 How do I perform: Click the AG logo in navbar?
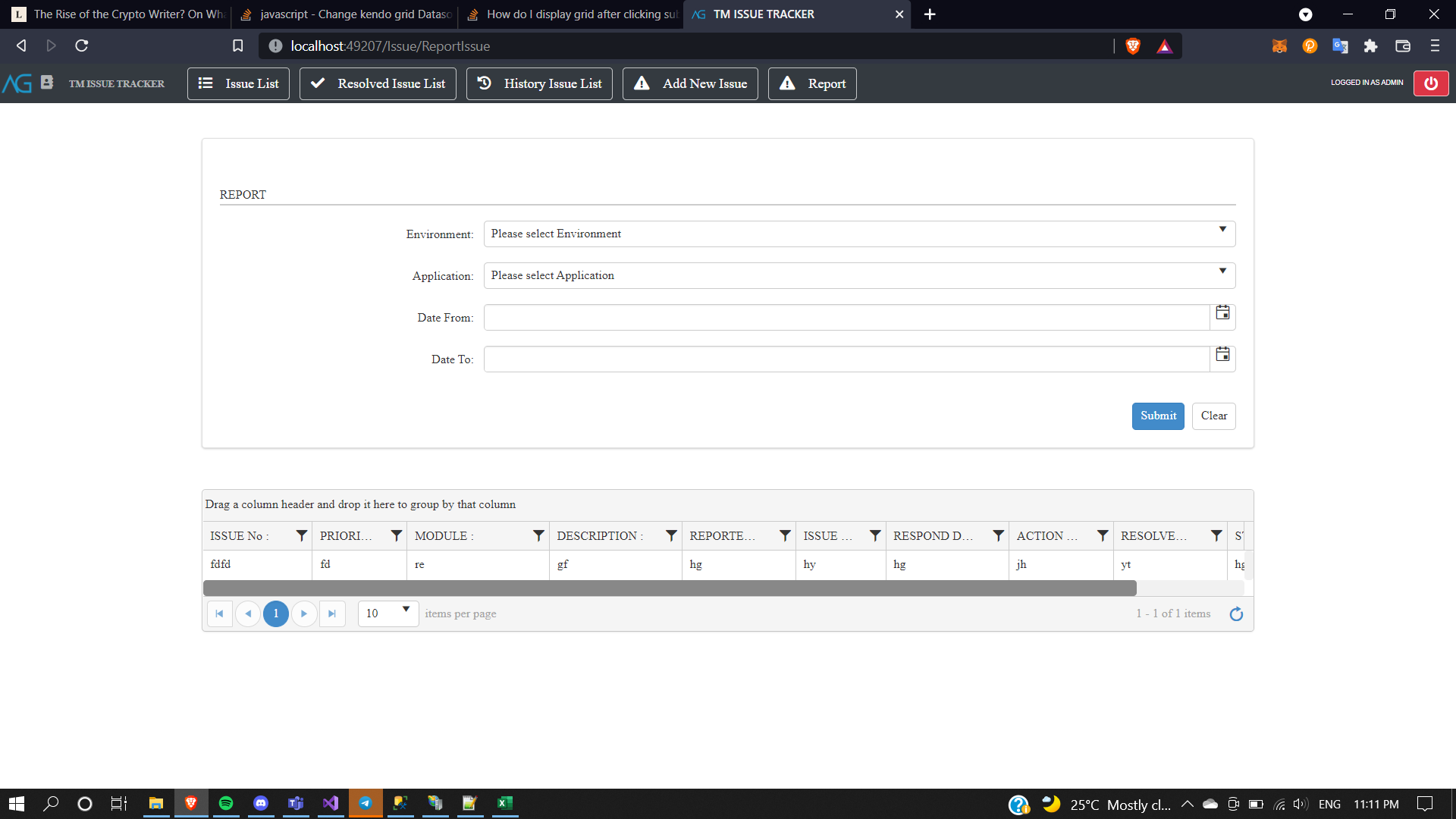pyautogui.click(x=17, y=83)
